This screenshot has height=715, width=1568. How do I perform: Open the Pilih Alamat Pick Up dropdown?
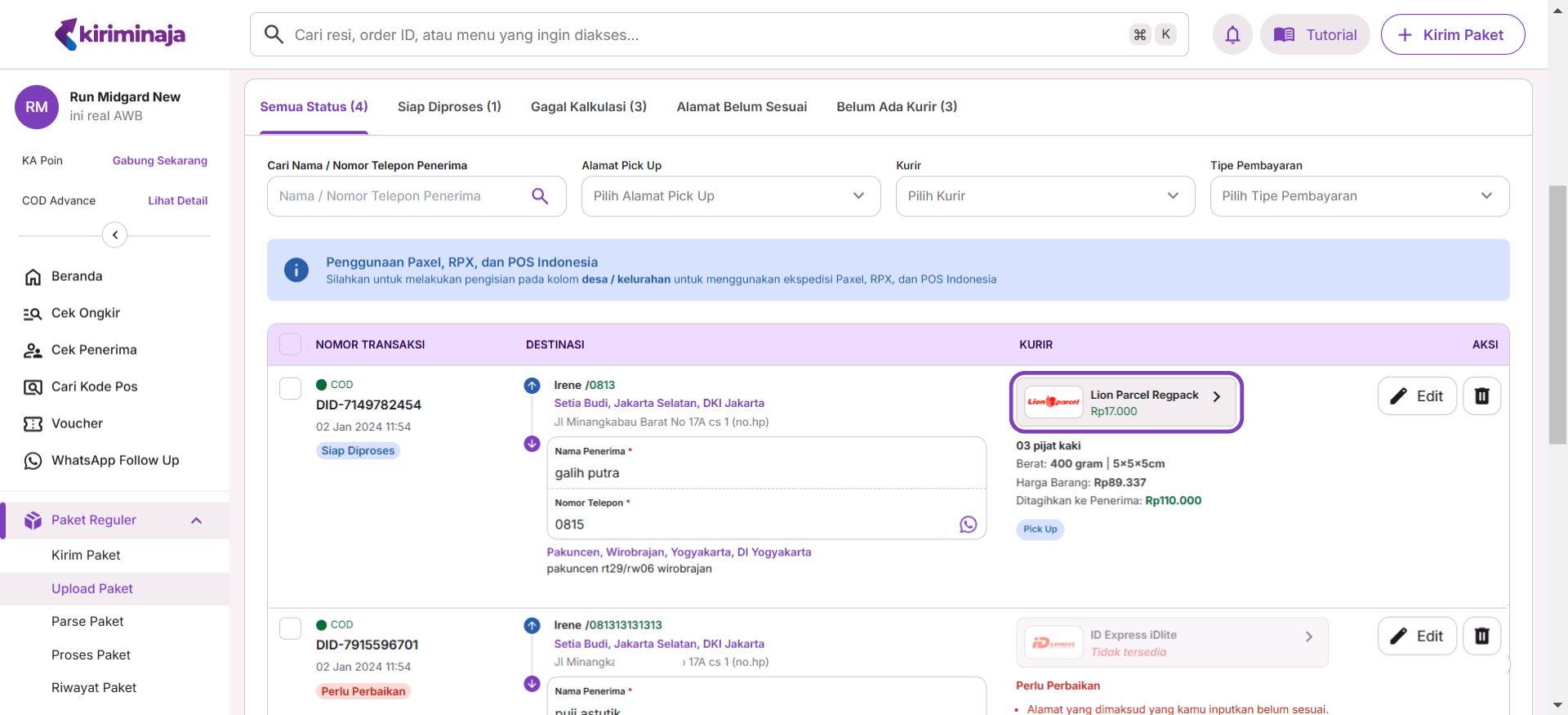(x=730, y=196)
